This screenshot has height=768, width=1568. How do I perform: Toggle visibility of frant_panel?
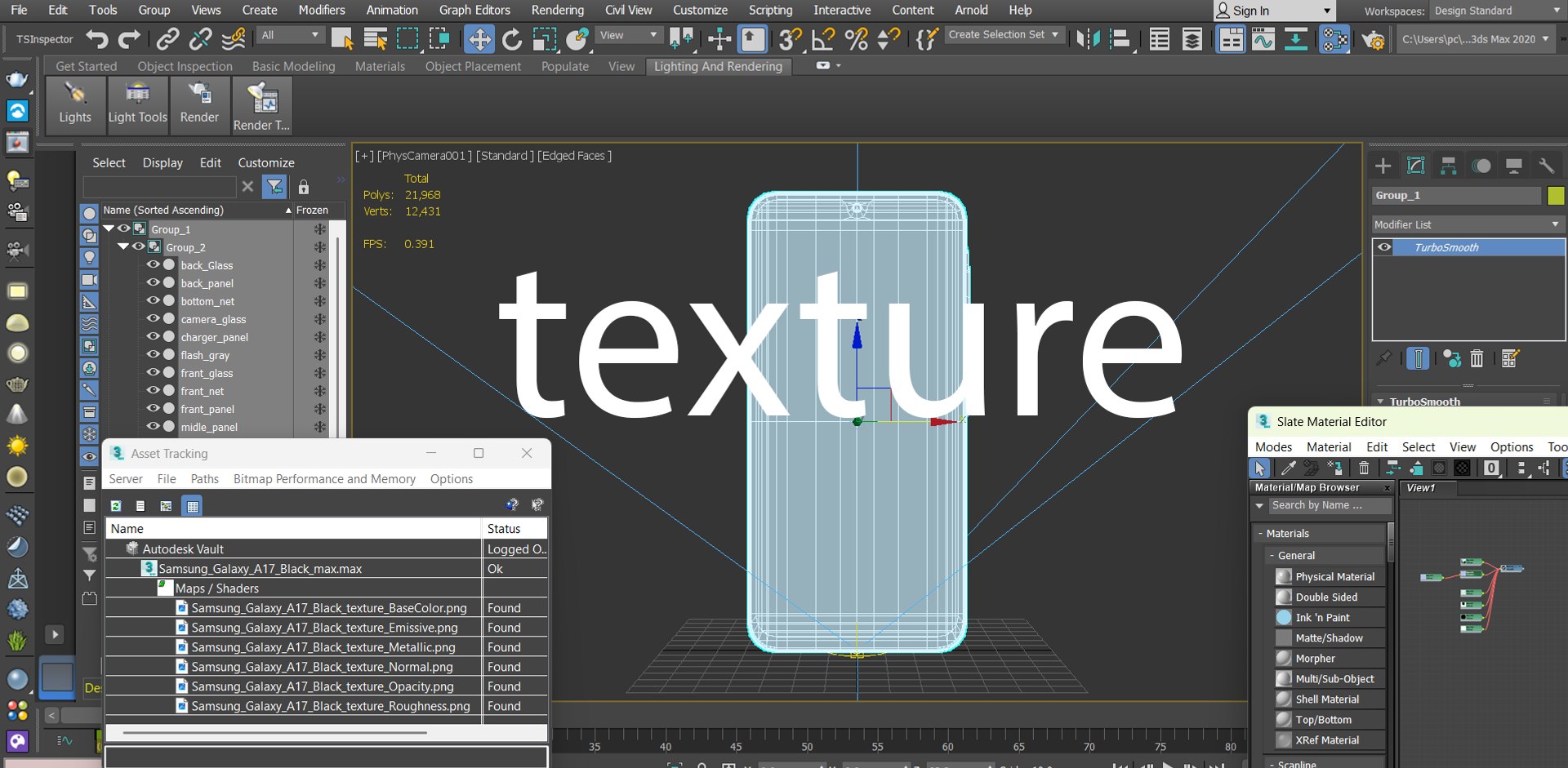(x=153, y=408)
